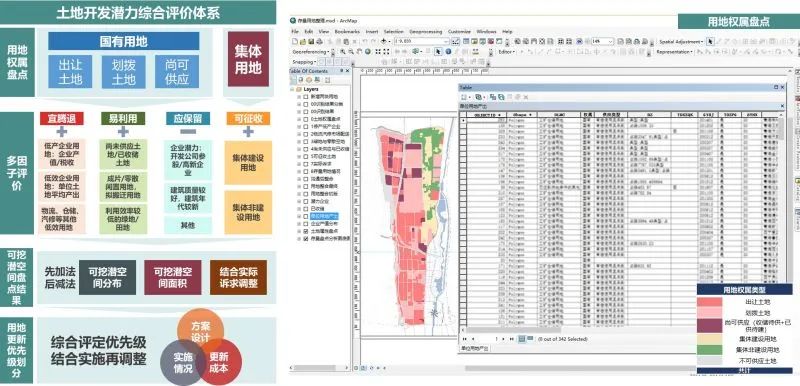Click the Editor Toolbar icon beside scale box

[456, 41]
